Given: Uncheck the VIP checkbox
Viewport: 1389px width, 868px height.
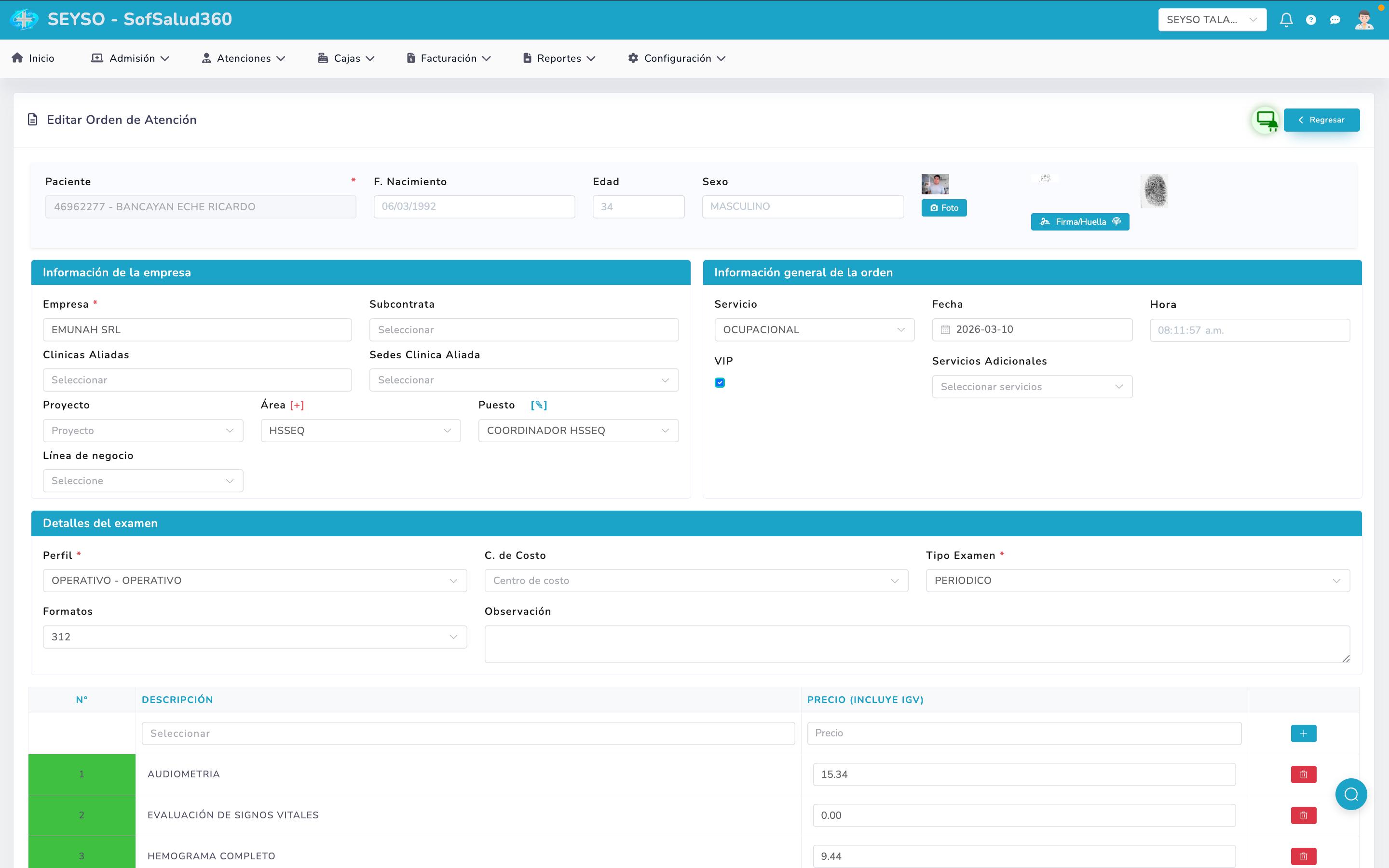Looking at the screenshot, I should tap(720, 383).
